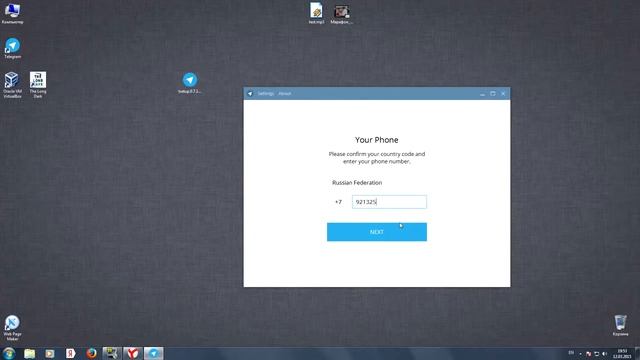
Task: Switch to Yandex Browser on taskbar
Action: click(133, 353)
